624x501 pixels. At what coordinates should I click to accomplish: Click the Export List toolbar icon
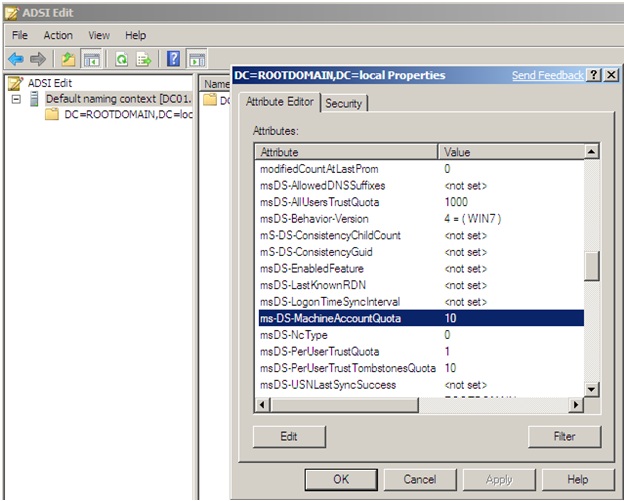pos(144,59)
